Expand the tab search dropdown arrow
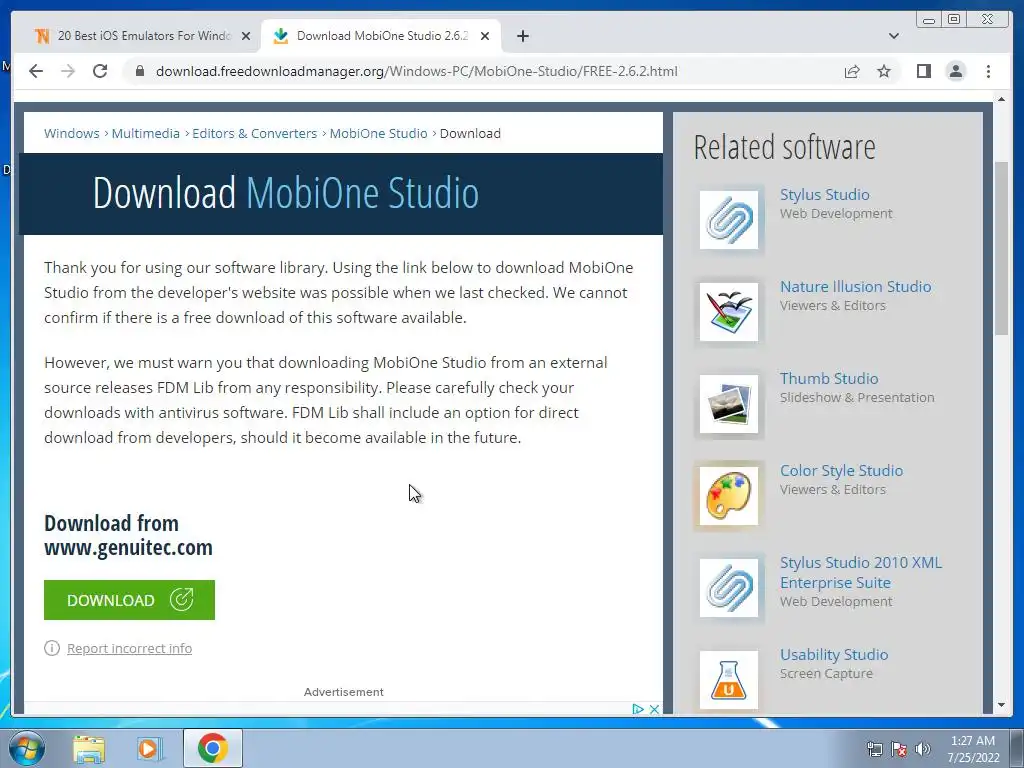 tap(893, 36)
